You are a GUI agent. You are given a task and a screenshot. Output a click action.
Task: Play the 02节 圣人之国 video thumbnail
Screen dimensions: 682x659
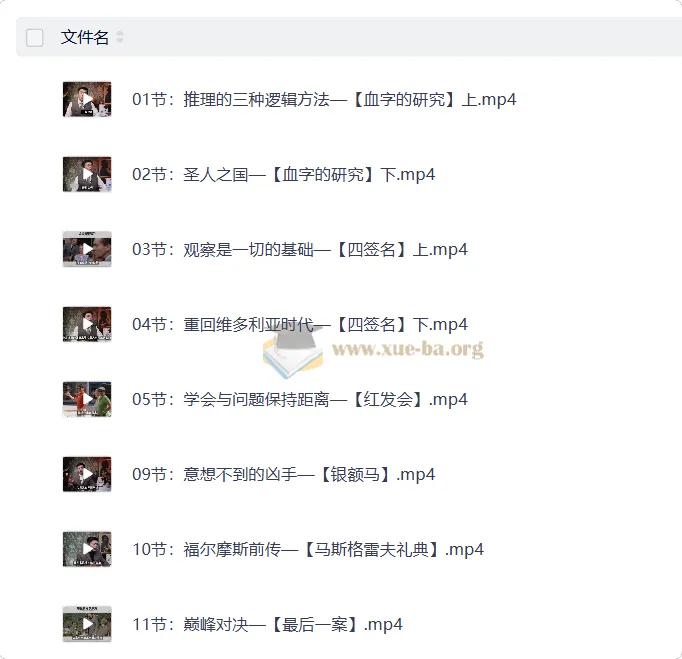coord(87,174)
